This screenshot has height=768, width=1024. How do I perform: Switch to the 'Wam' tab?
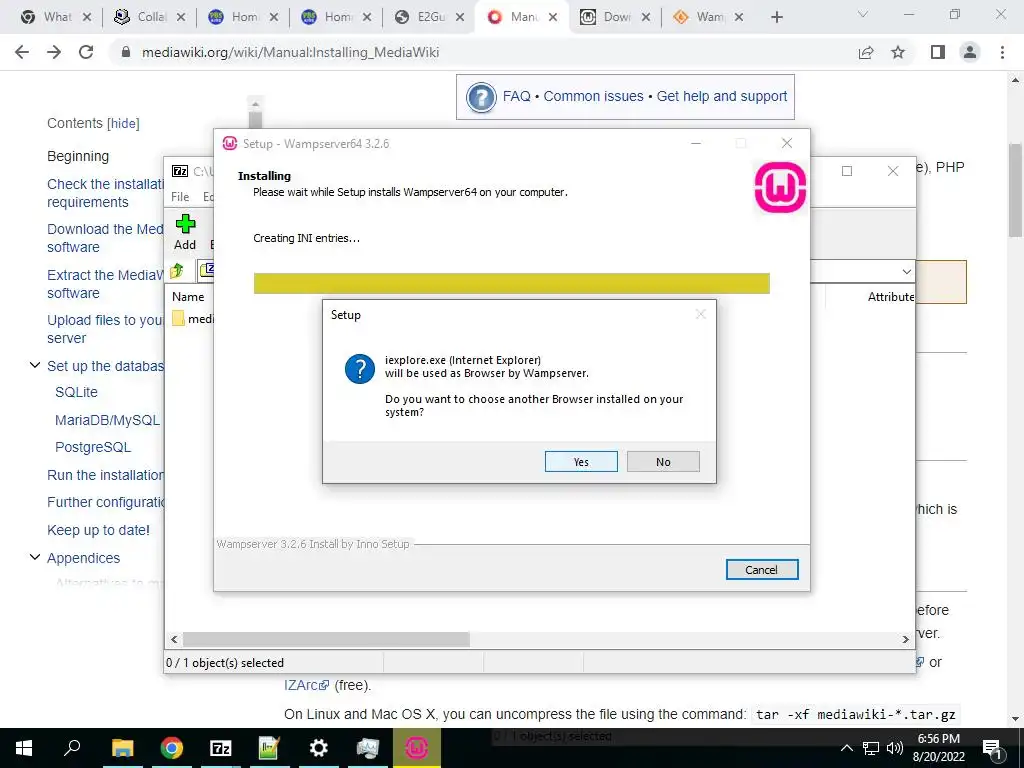coord(702,18)
